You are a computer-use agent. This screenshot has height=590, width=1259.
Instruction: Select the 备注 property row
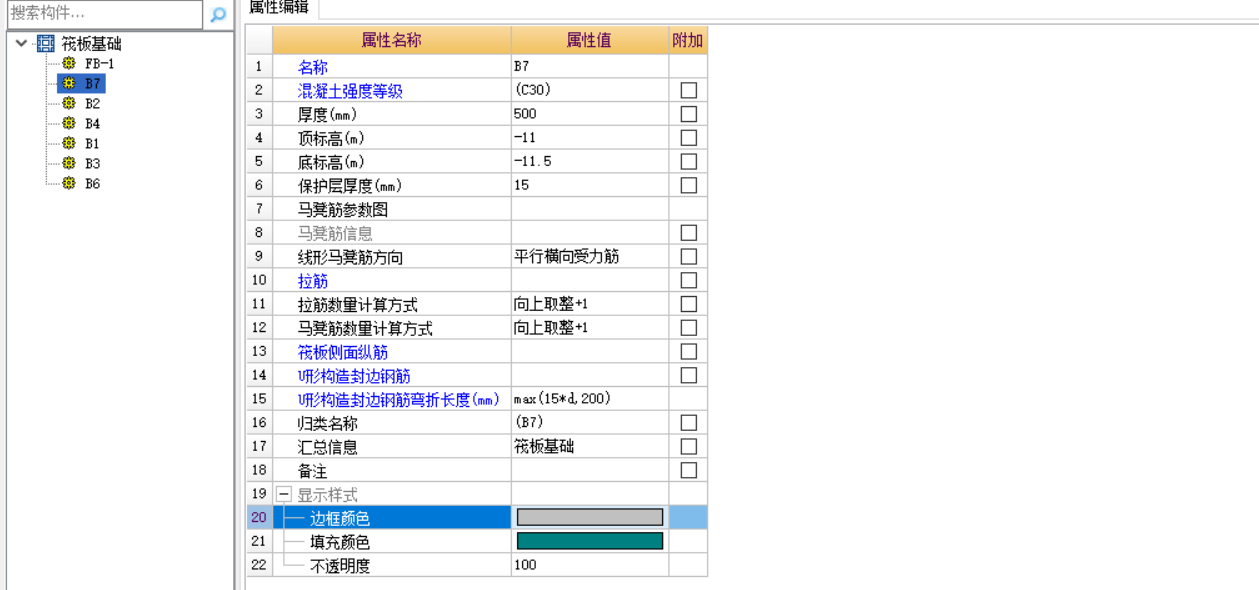(x=477, y=470)
